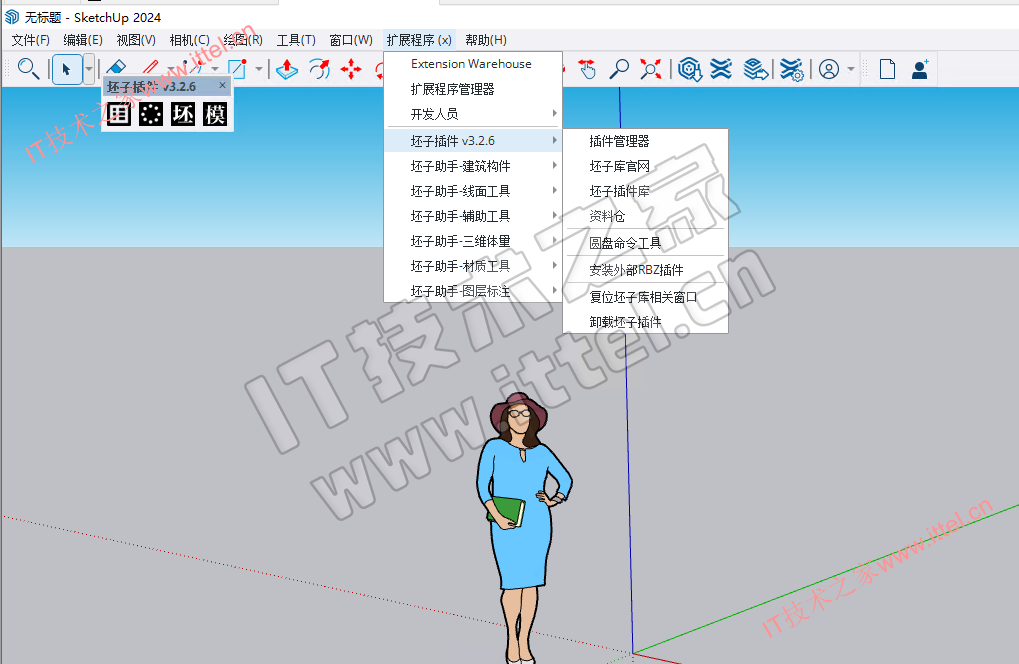Open 坯子库官网 submenu link
Image resolution: width=1019 pixels, height=664 pixels.
point(645,166)
